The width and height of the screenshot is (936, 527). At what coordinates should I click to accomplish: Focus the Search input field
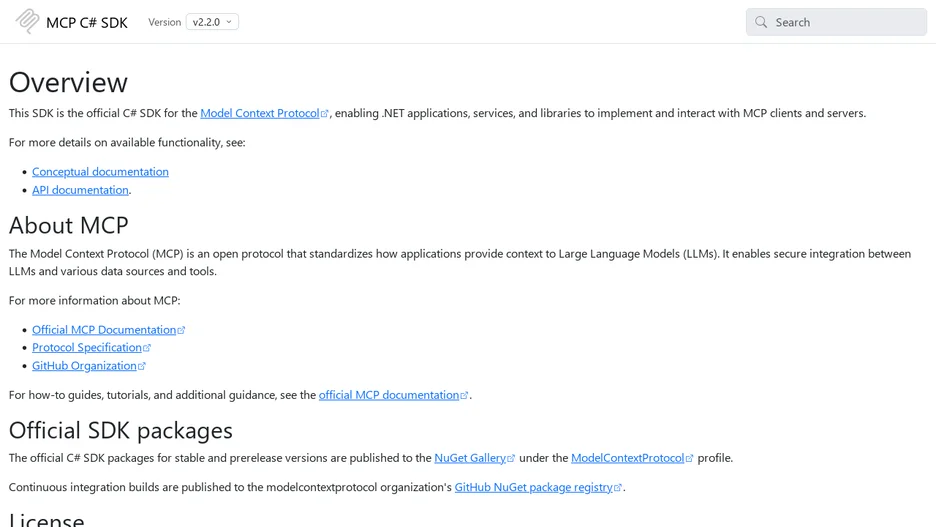pyautogui.click(x=836, y=22)
